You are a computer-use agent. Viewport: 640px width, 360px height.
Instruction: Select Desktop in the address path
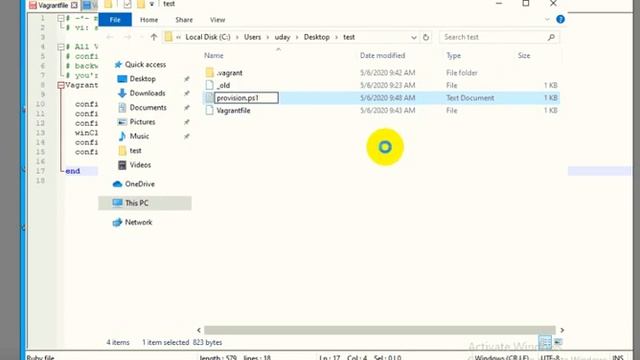tap(316, 37)
